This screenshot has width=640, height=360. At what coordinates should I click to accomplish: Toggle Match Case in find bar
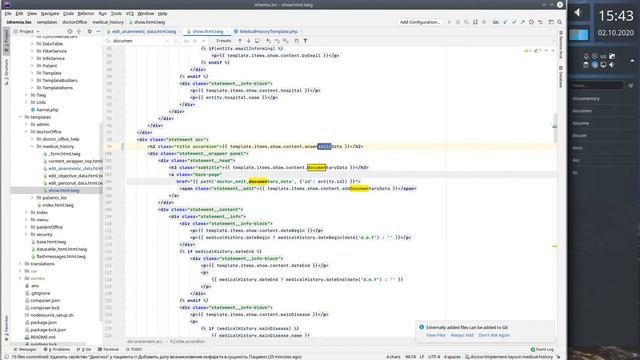click(187, 41)
